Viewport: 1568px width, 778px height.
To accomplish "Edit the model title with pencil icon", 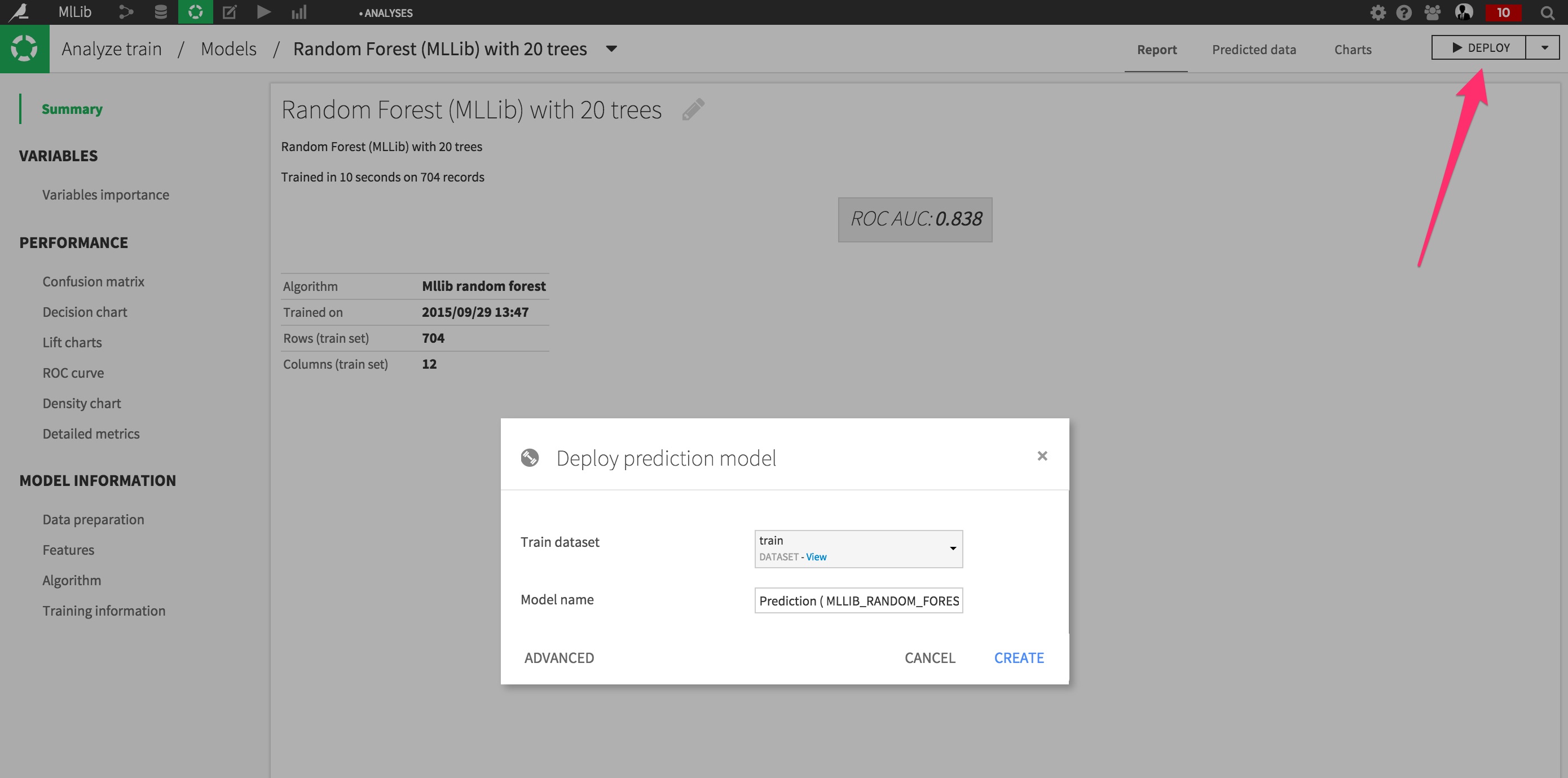I will (693, 109).
